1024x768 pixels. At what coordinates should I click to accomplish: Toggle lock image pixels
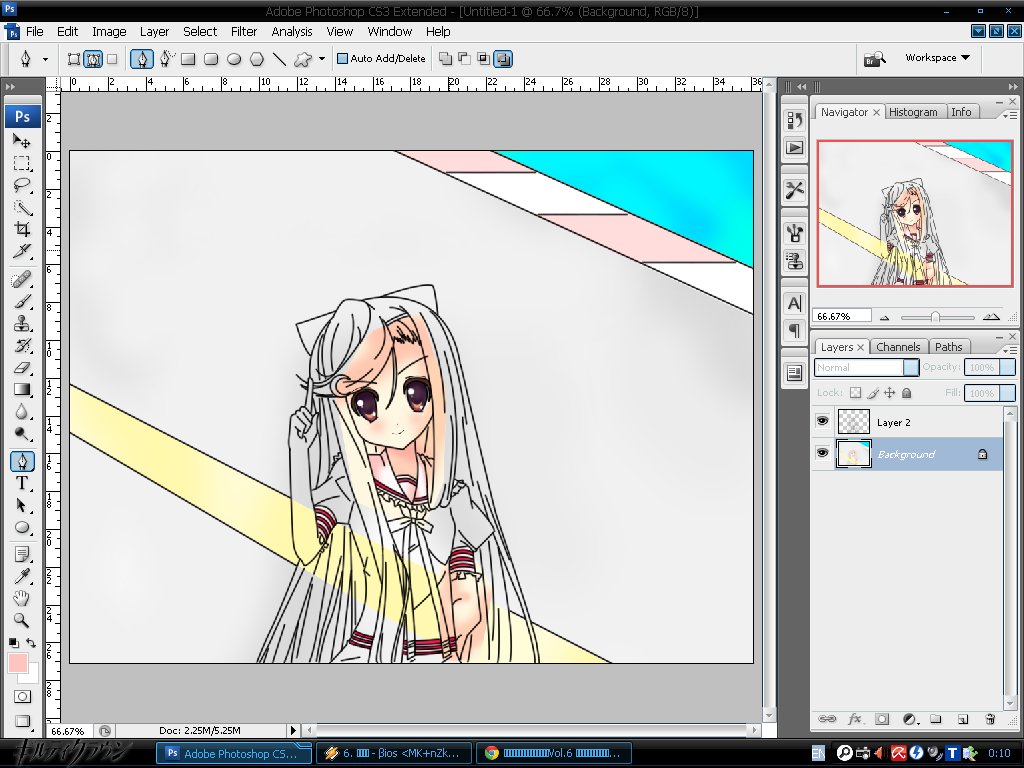tap(873, 392)
